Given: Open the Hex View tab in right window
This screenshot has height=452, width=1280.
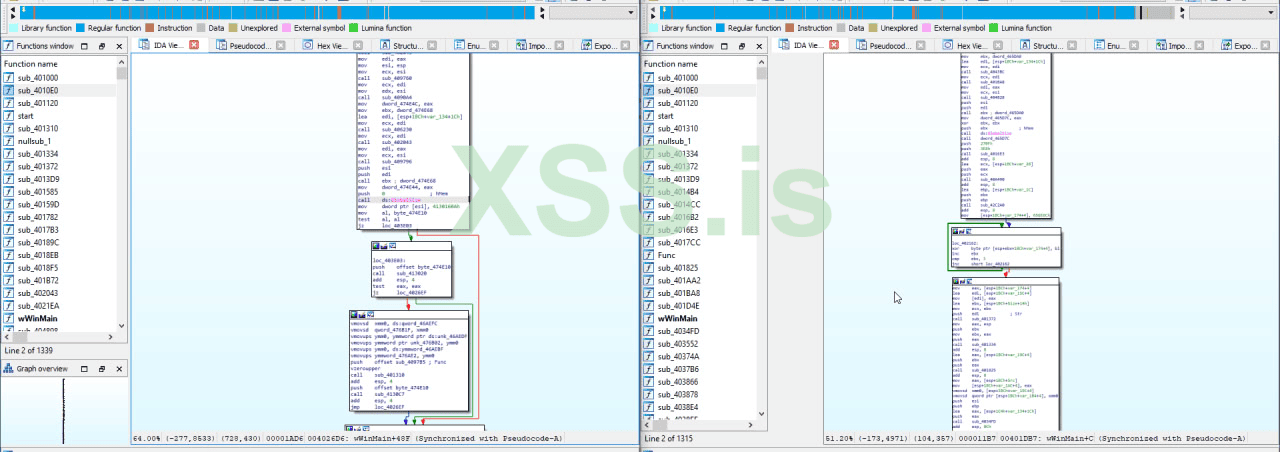Looking at the screenshot, I should click(971, 46).
